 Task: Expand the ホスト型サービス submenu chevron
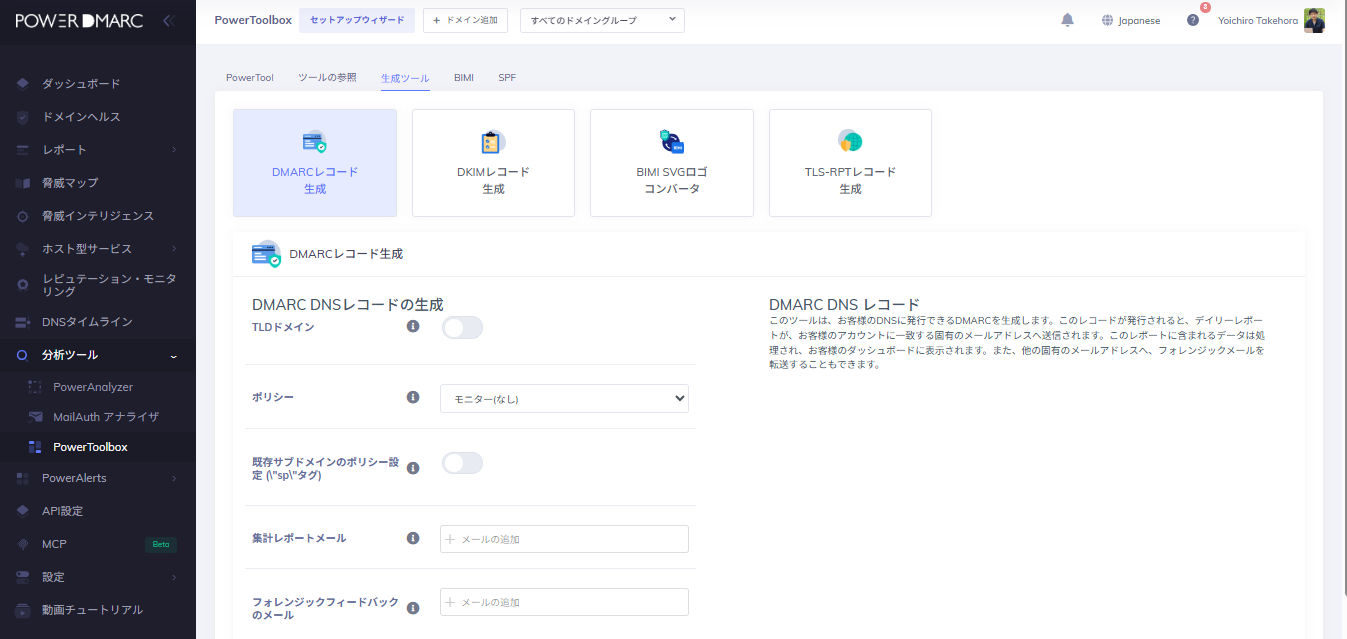click(x=174, y=249)
